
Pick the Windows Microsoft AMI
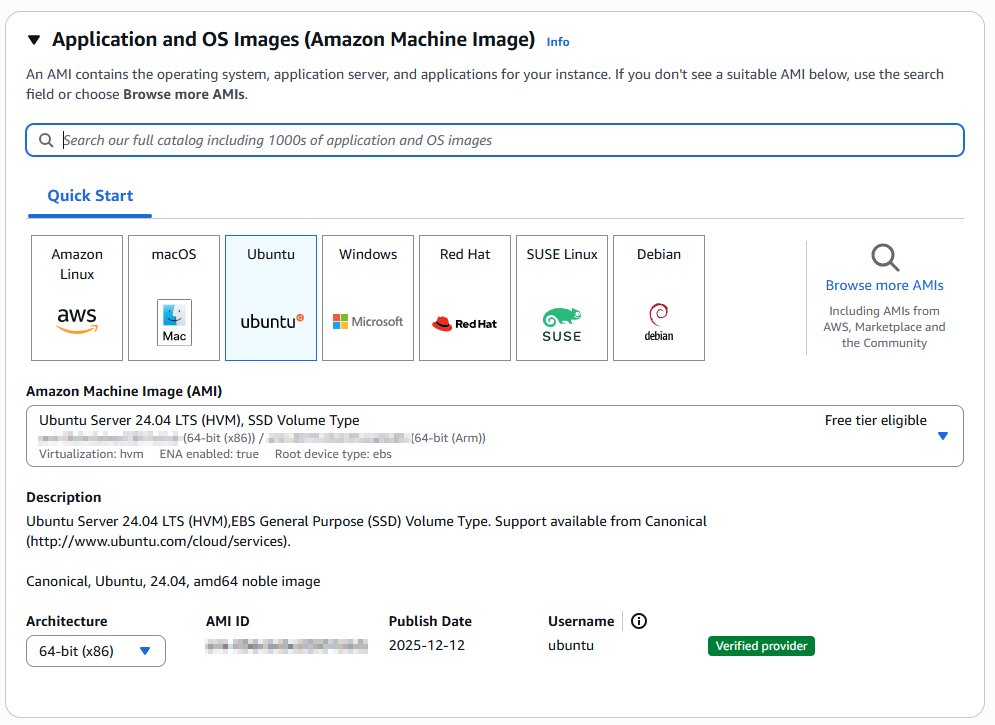pyautogui.click(x=368, y=297)
